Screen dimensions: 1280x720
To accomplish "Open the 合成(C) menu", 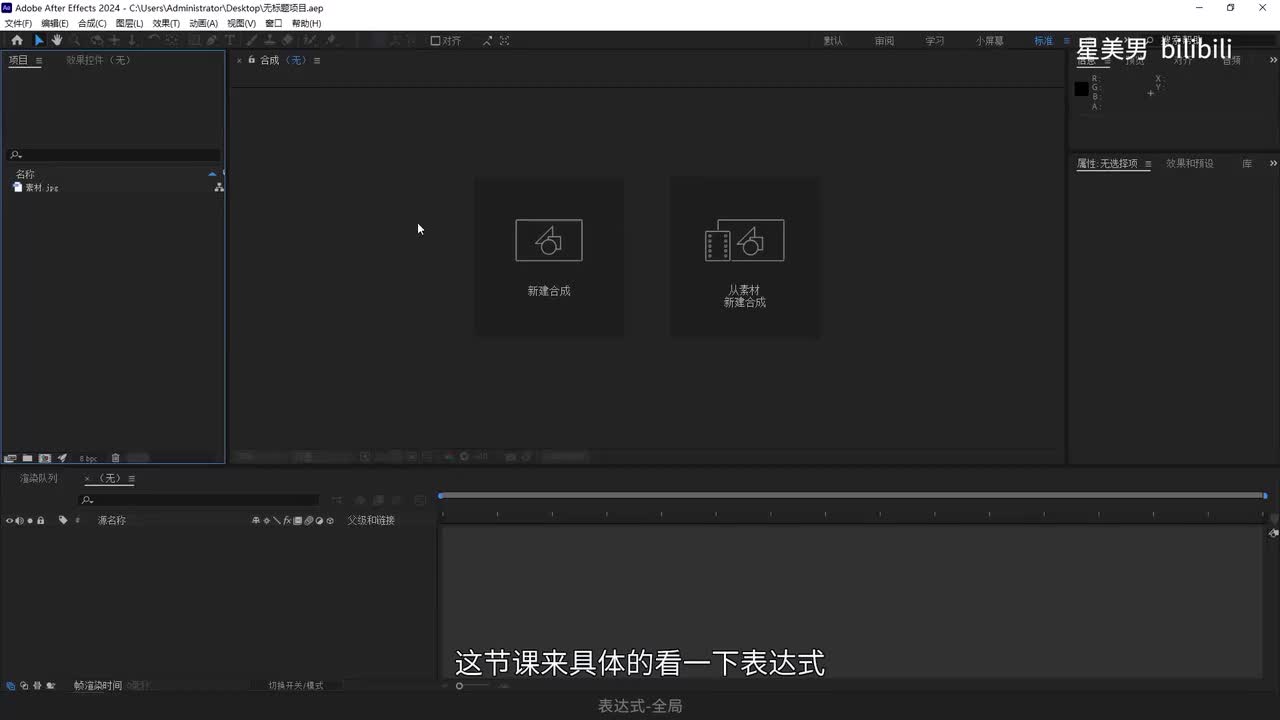I will [x=92, y=23].
